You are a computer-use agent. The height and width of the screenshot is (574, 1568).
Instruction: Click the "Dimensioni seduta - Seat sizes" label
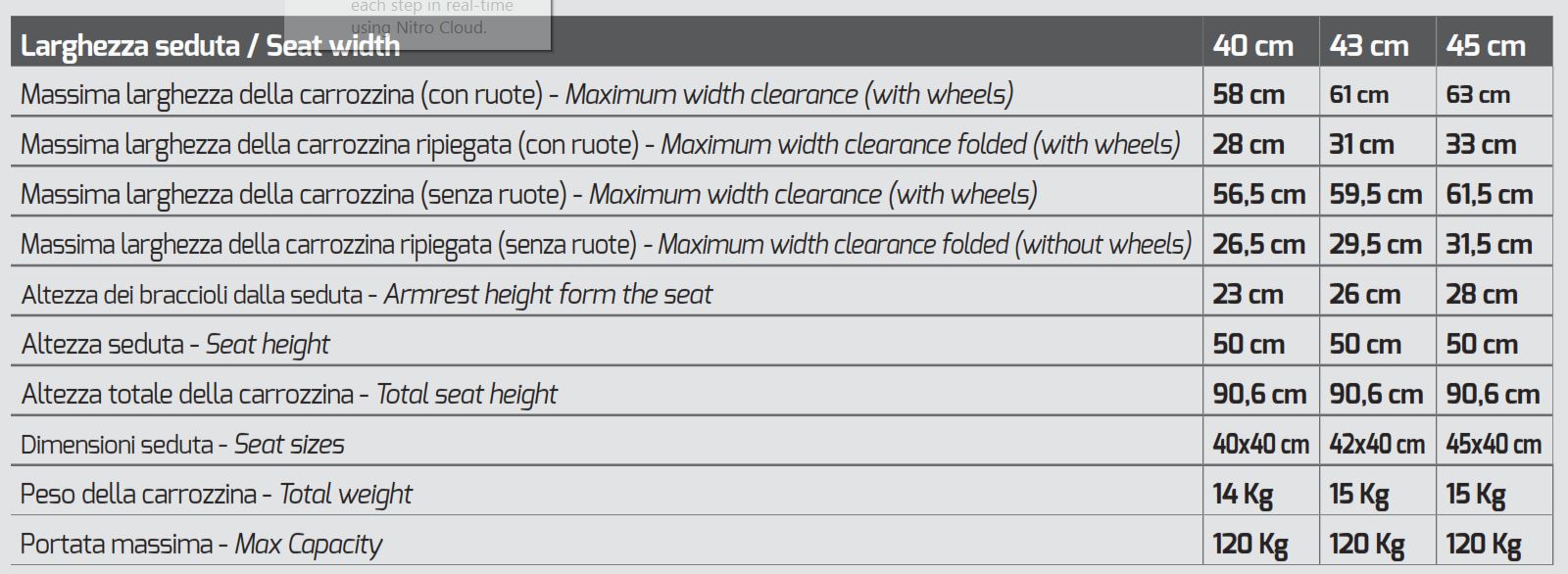click(182, 445)
